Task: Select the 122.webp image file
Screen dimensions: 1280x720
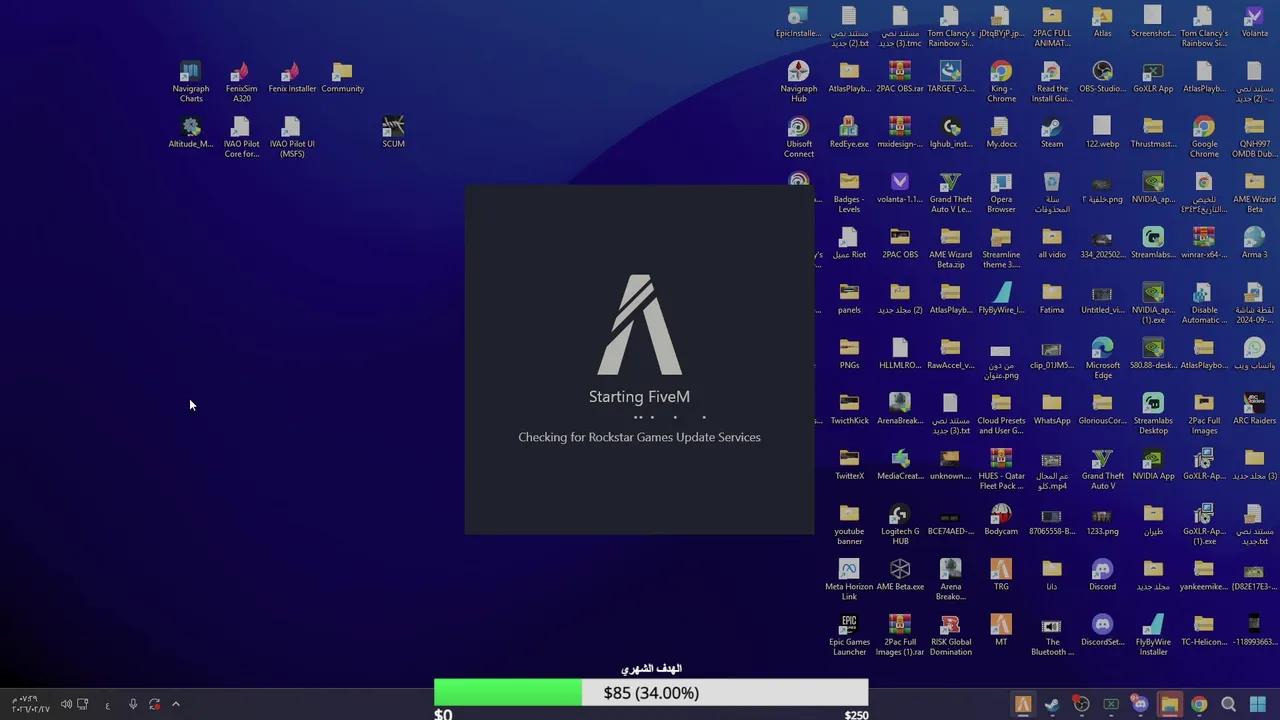Action: (x=1102, y=132)
